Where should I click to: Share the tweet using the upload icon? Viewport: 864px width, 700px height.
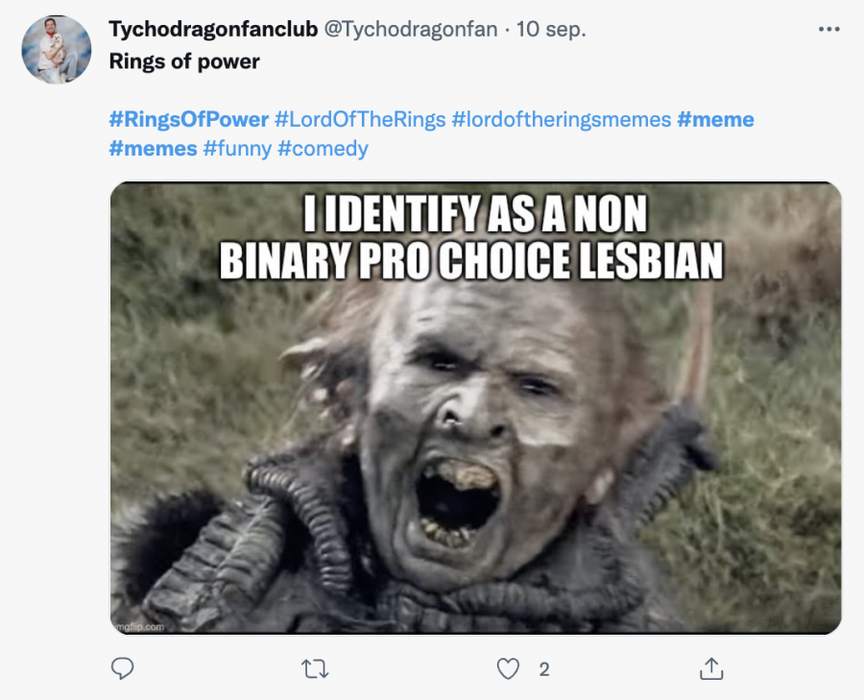(x=711, y=669)
